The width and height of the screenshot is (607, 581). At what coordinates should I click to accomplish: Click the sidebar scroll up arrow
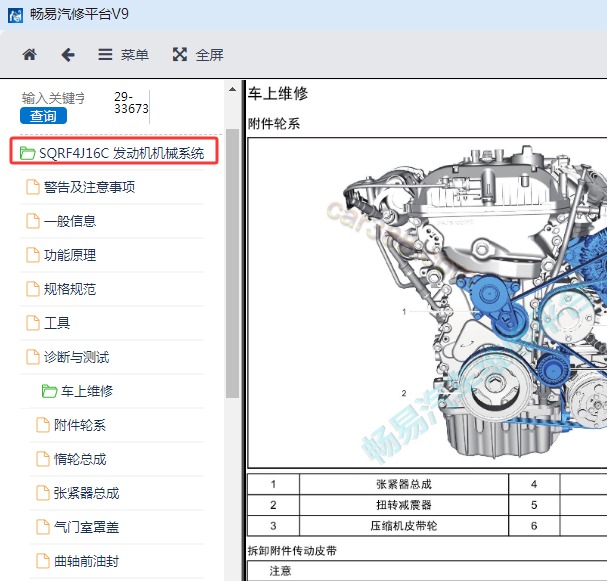pyautogui.click(x=232, y=89)
